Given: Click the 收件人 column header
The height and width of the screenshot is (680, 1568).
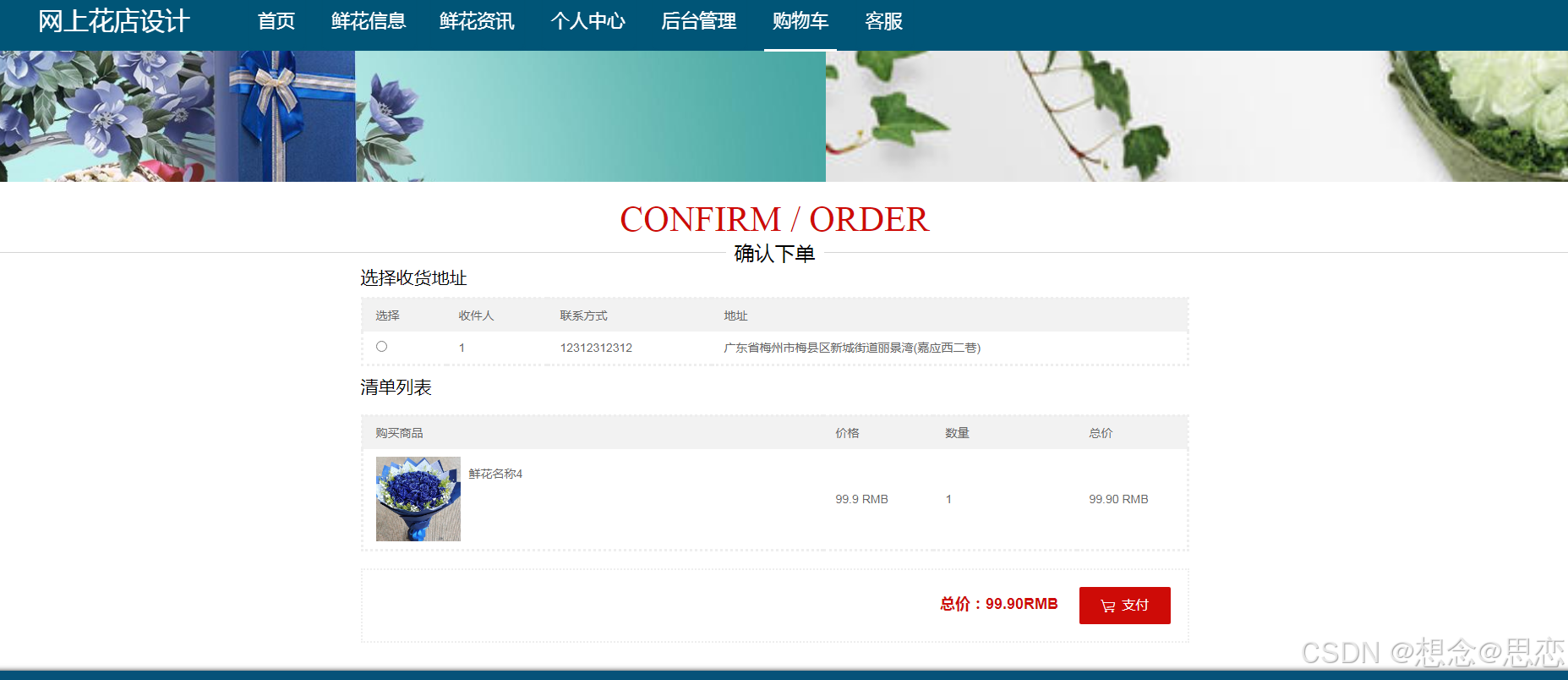Looking at the screenshot, I should [x=476, y=315].
